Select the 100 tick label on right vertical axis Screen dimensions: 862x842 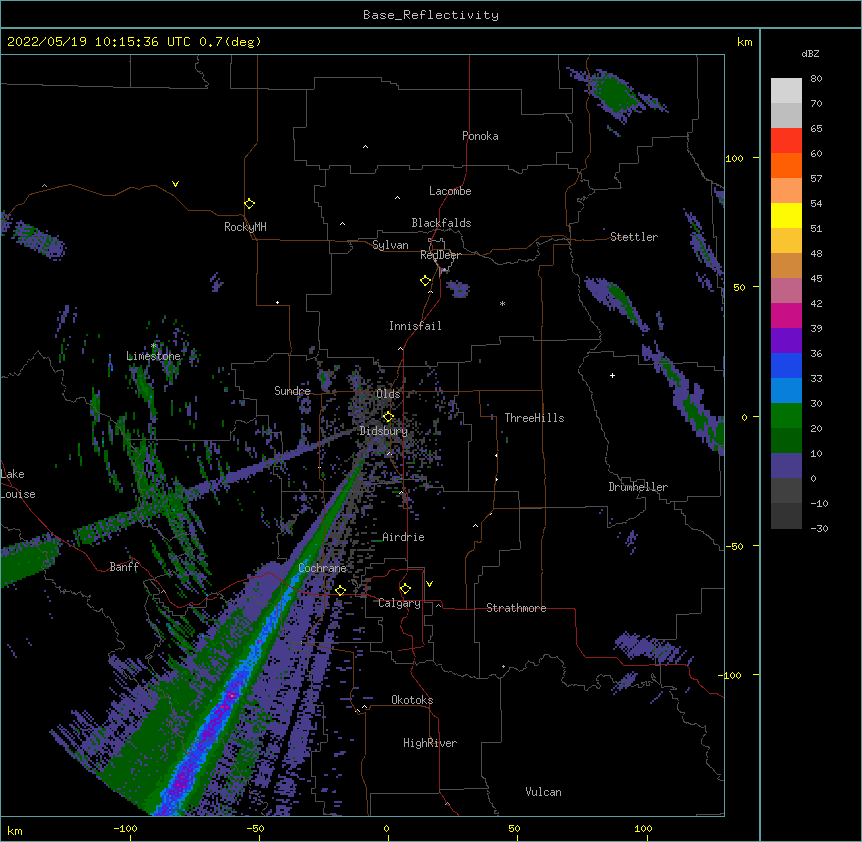pyautogui.click(x=734, y=158)
